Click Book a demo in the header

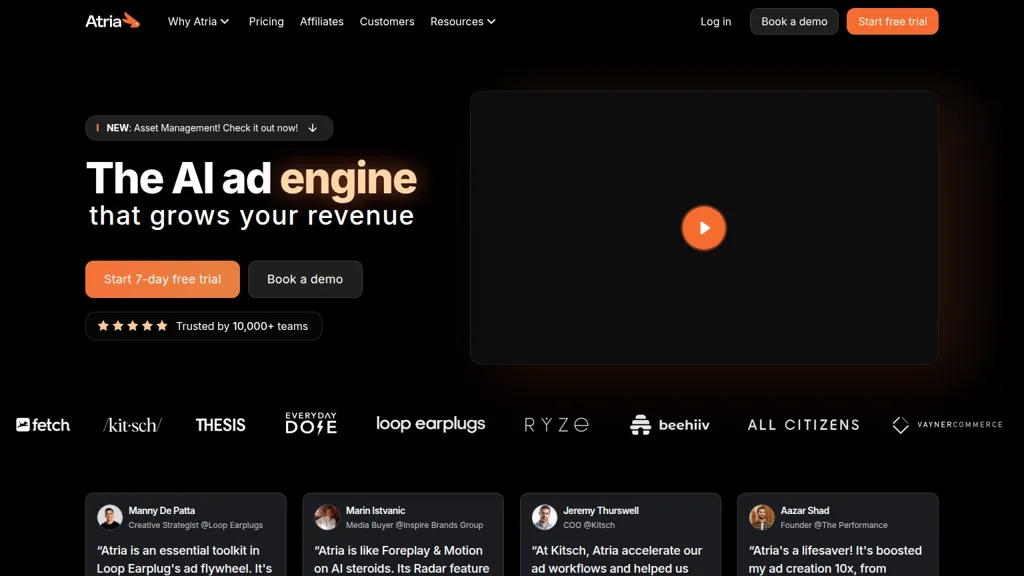point(794,21)
